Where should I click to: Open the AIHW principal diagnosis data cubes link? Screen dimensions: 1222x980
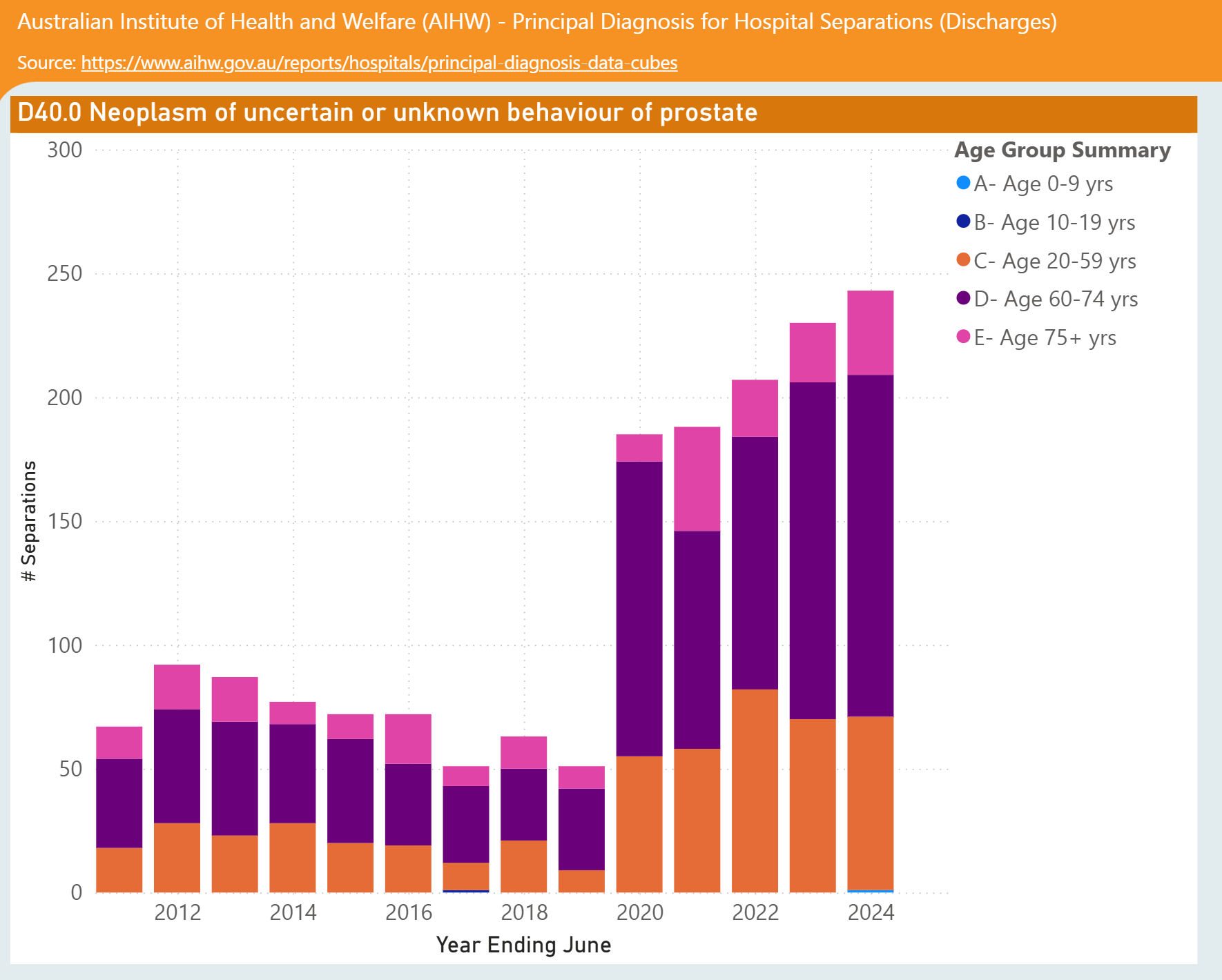[x=379, y=63]
